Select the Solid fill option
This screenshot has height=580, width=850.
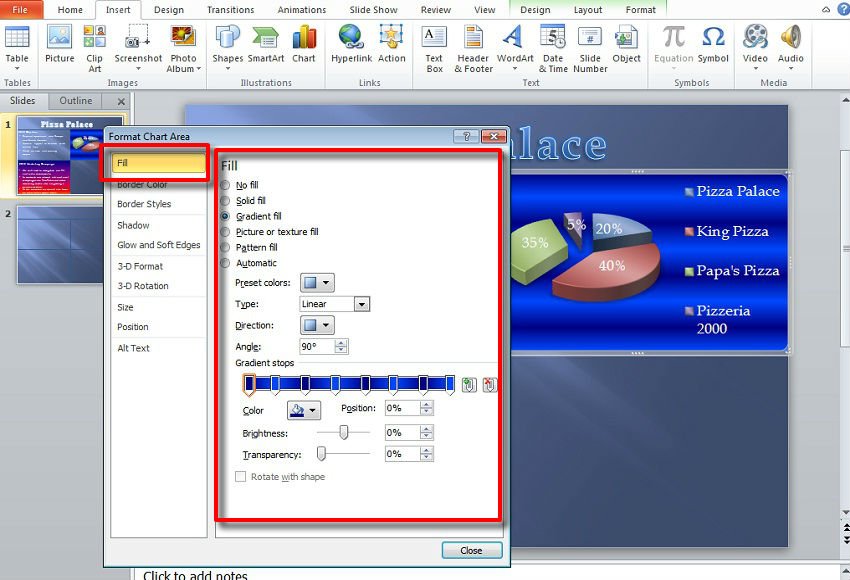point(226,201)
